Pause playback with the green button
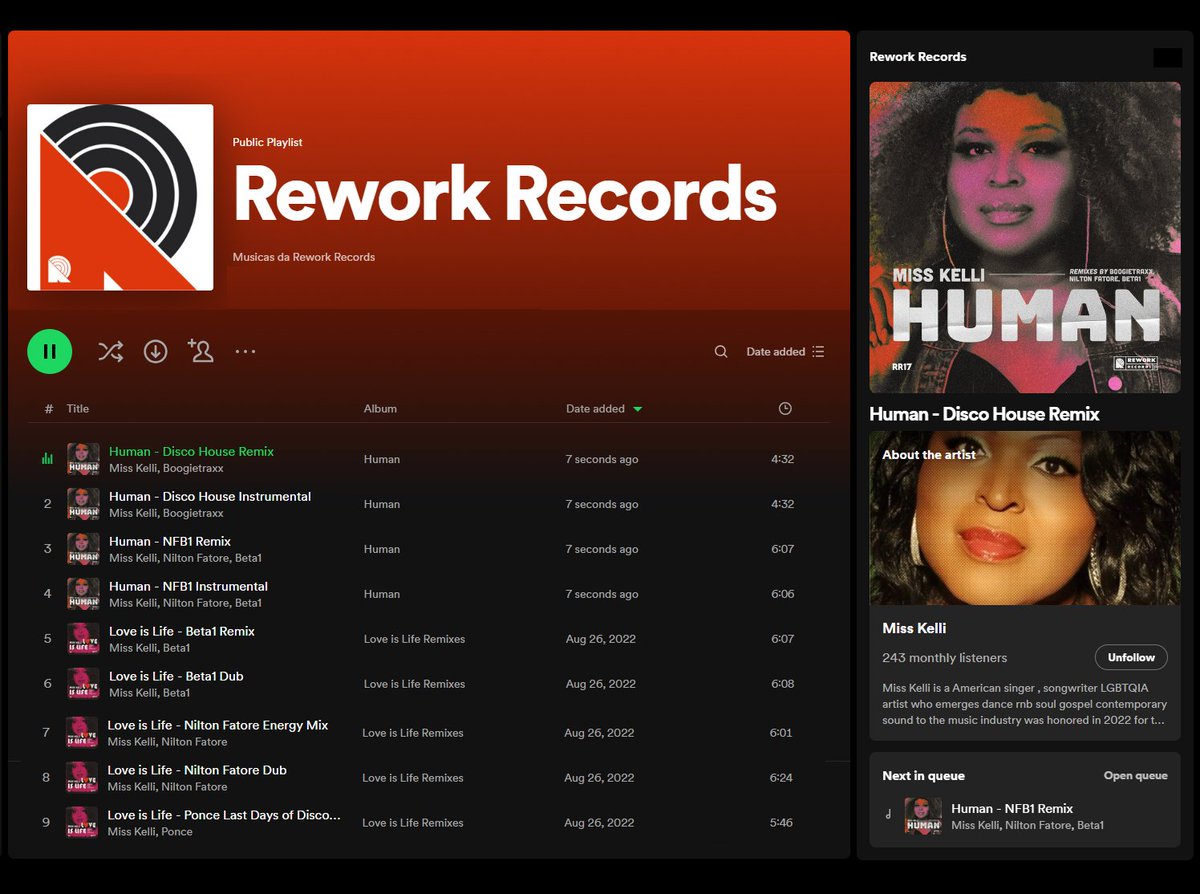The height and width of the screenshot is (894, 1200). (49, 351)
